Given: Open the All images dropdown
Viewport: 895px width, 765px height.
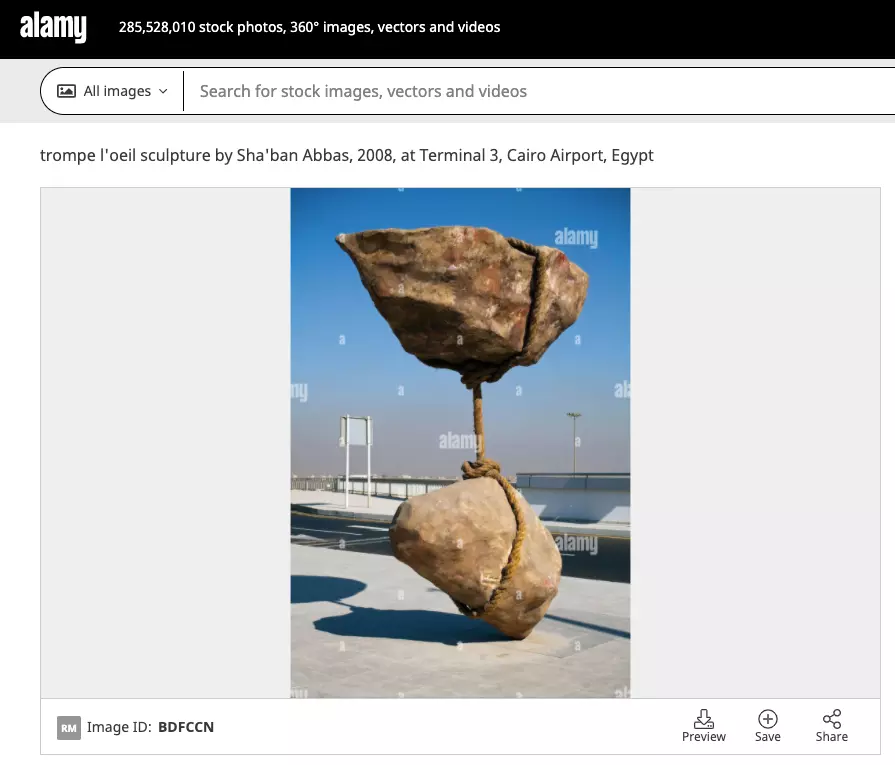Looking at the screenshot, I should (112, 91).
